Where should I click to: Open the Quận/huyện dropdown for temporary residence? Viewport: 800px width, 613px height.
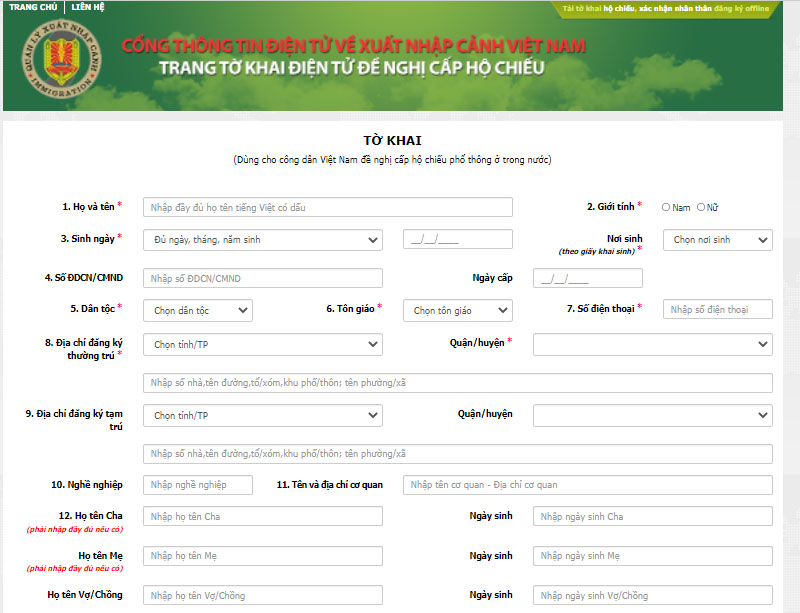click(x=652, y=415)
